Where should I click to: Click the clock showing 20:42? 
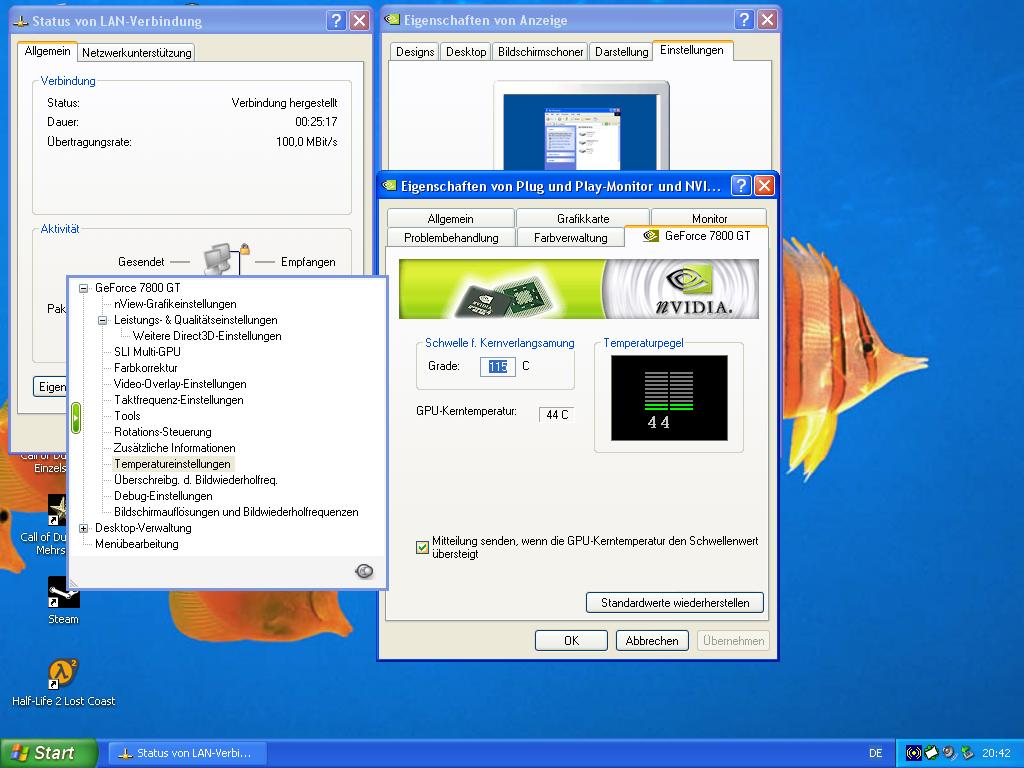996,753
